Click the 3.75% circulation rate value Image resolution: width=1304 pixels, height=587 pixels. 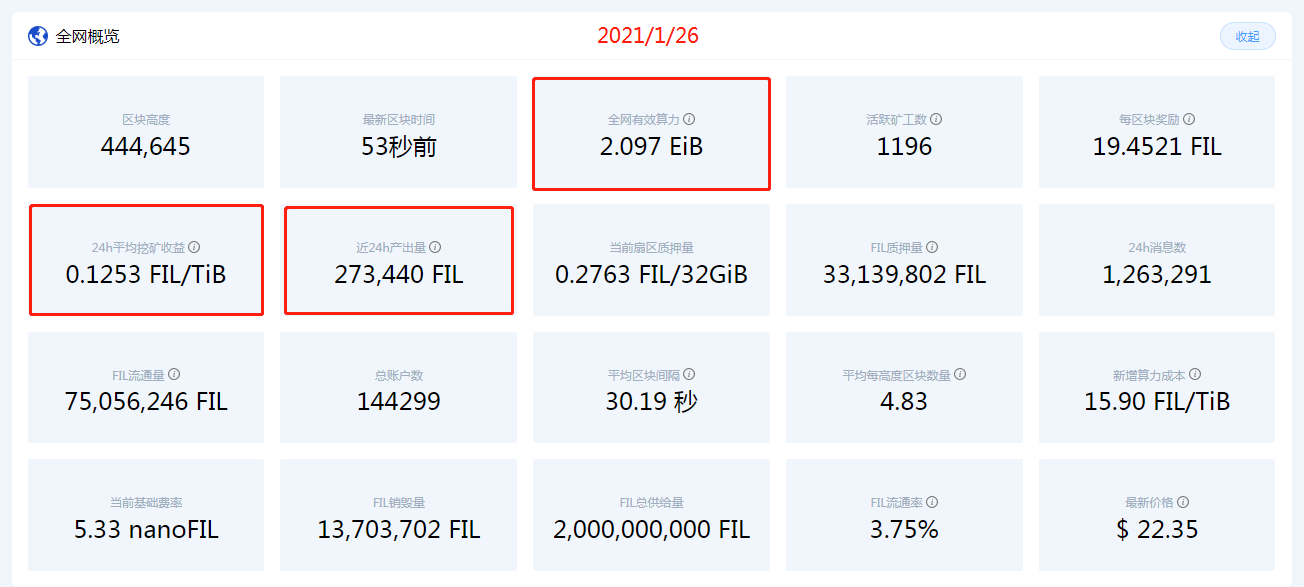[904, 530]
